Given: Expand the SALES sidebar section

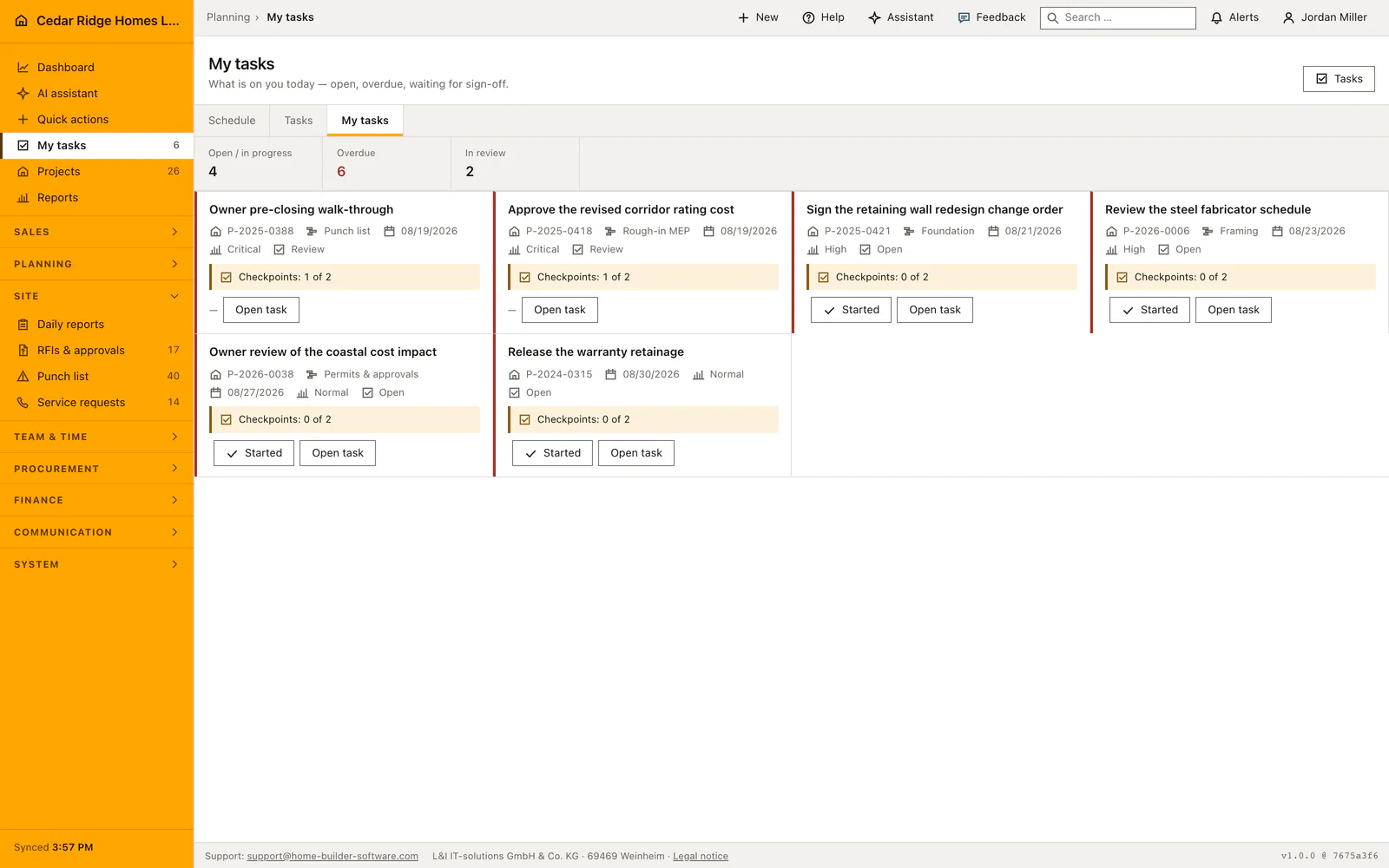Looking at the screenshot, I should coord(96,232).
